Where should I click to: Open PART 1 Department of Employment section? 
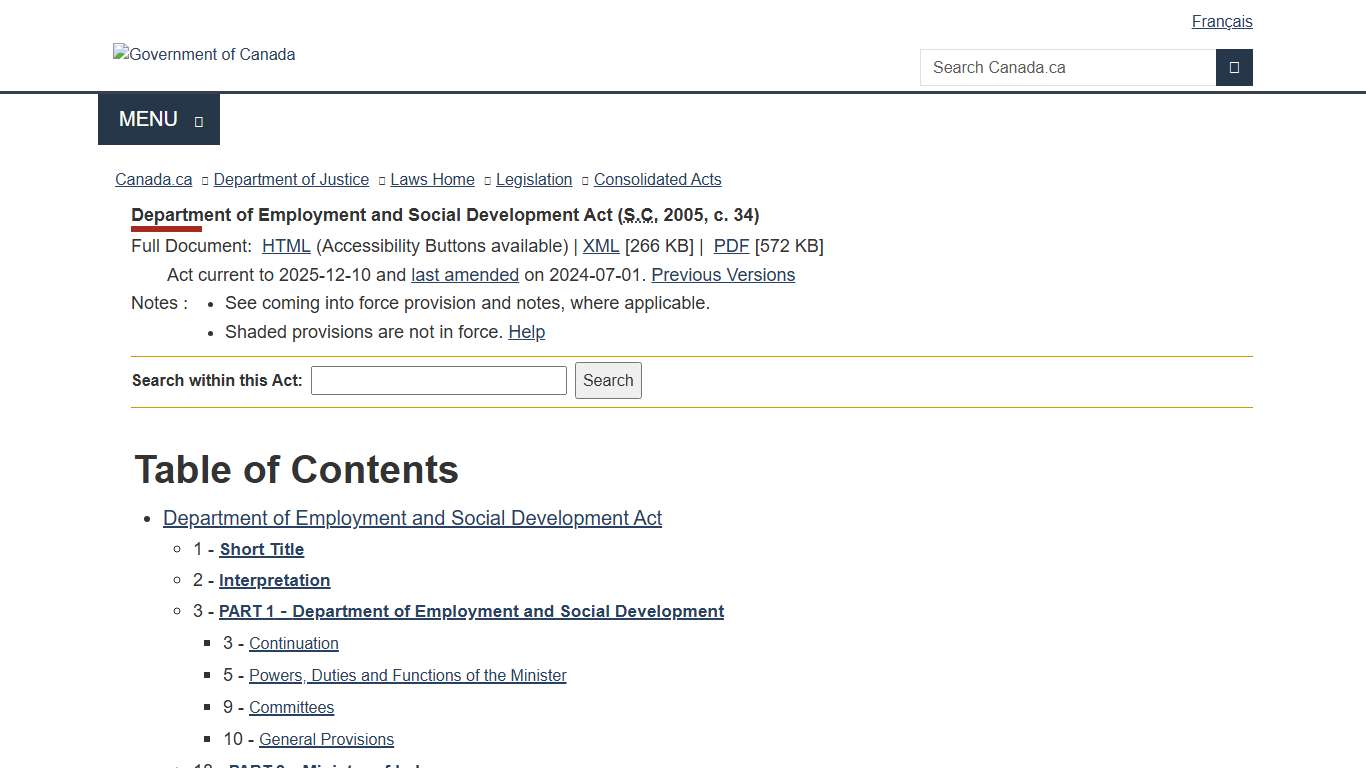click(471, 611)
